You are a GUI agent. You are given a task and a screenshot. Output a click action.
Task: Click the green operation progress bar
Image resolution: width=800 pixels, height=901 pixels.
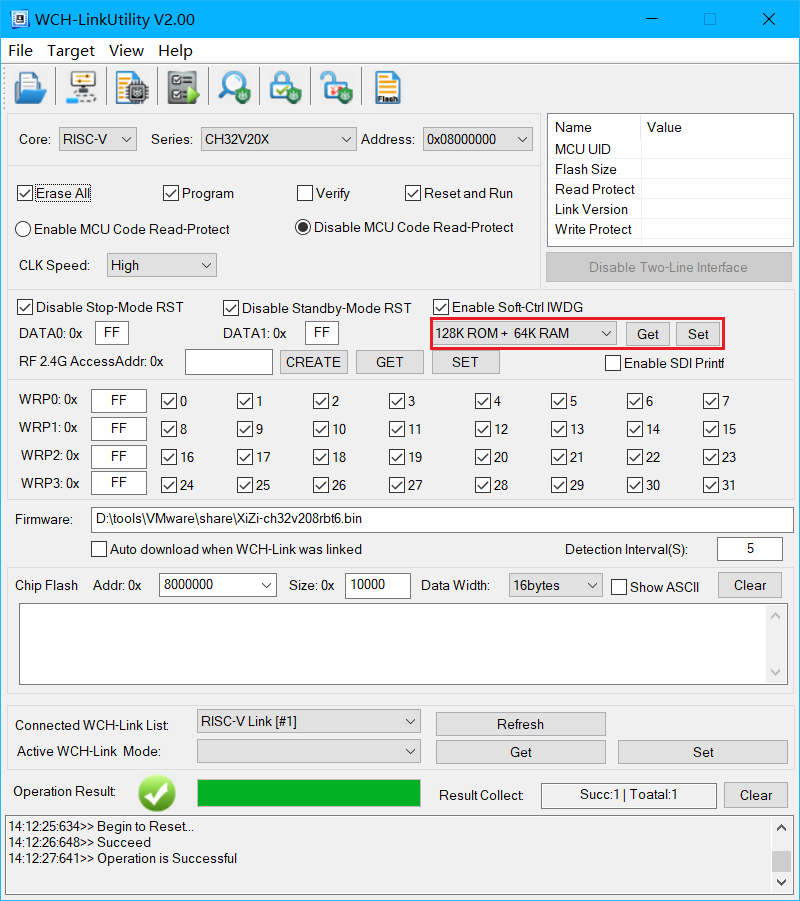tap(309, 793)
